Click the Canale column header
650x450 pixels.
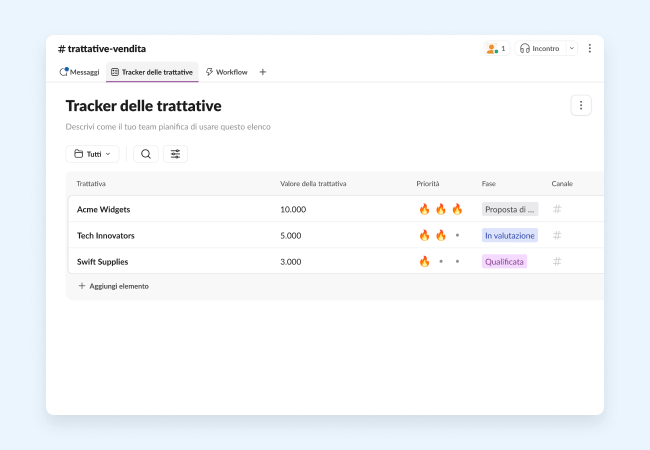pos(562,184)
